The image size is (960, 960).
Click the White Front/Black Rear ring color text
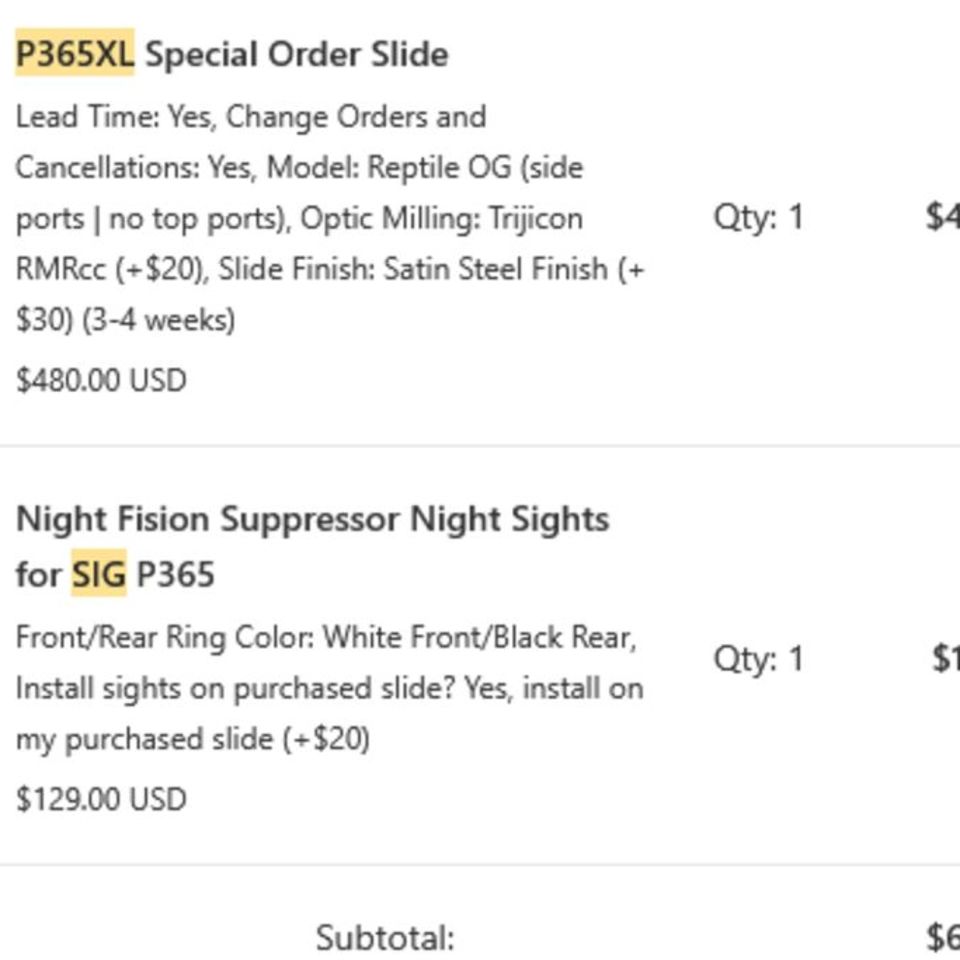[x=480, y=637]
